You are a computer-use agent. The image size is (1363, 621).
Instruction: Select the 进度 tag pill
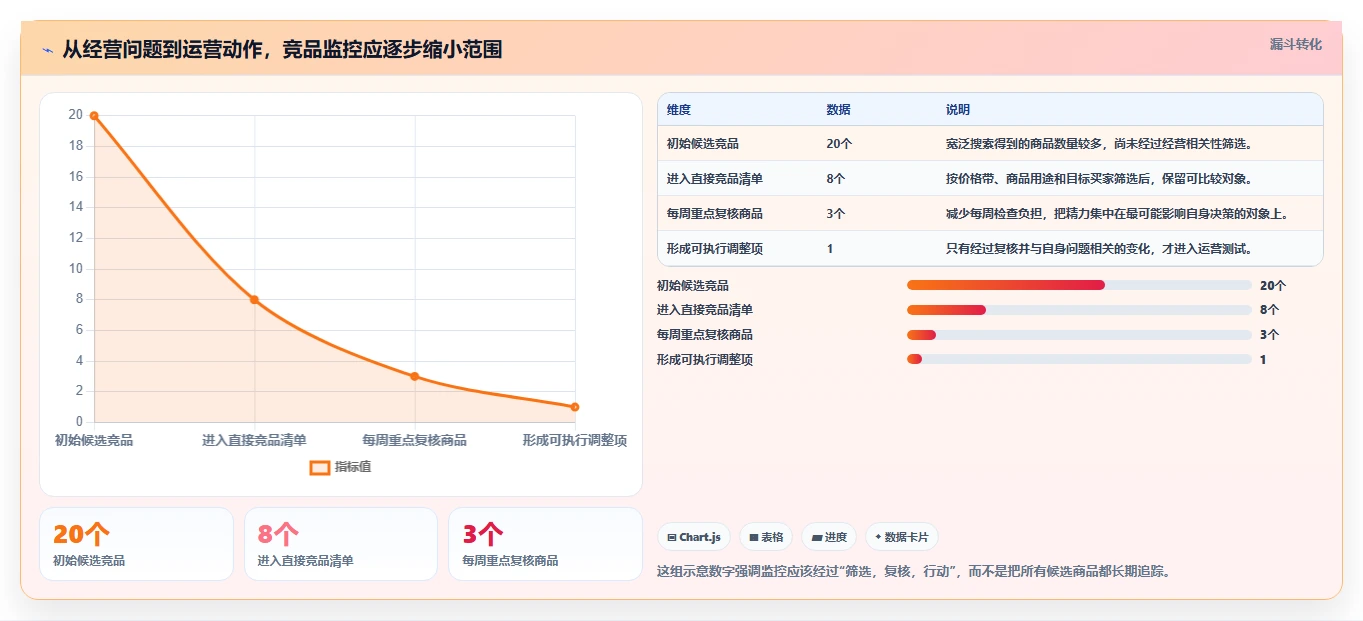pyautogui.click(x=829, y=537)
